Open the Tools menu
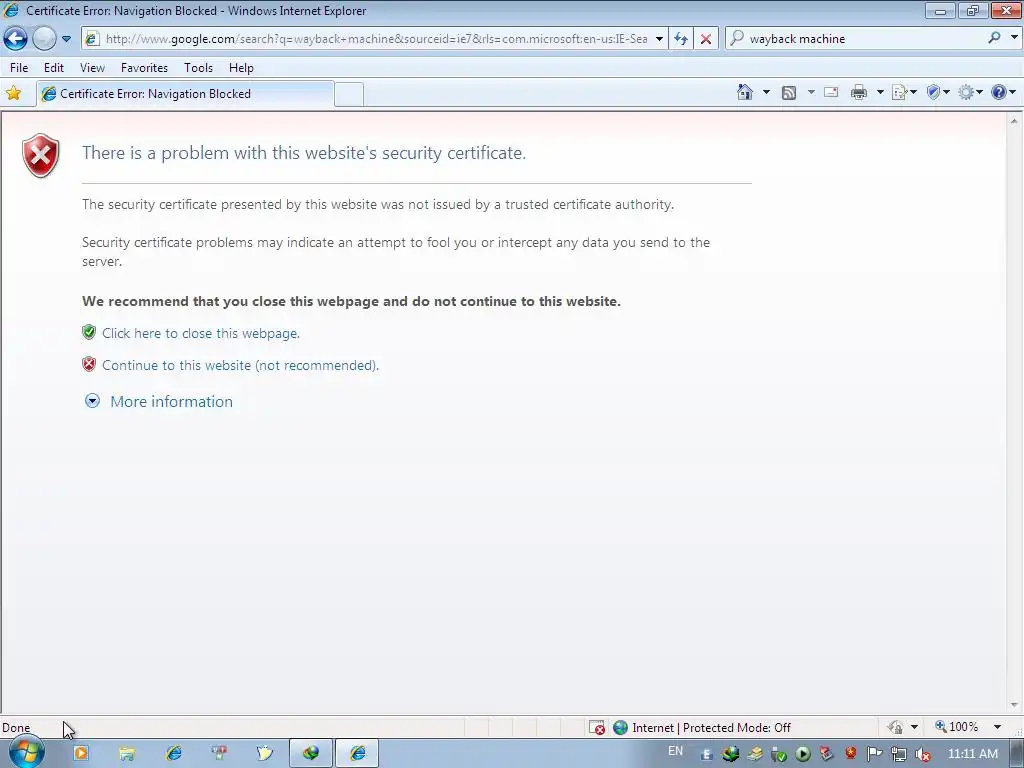 click(x=199, y=68)
